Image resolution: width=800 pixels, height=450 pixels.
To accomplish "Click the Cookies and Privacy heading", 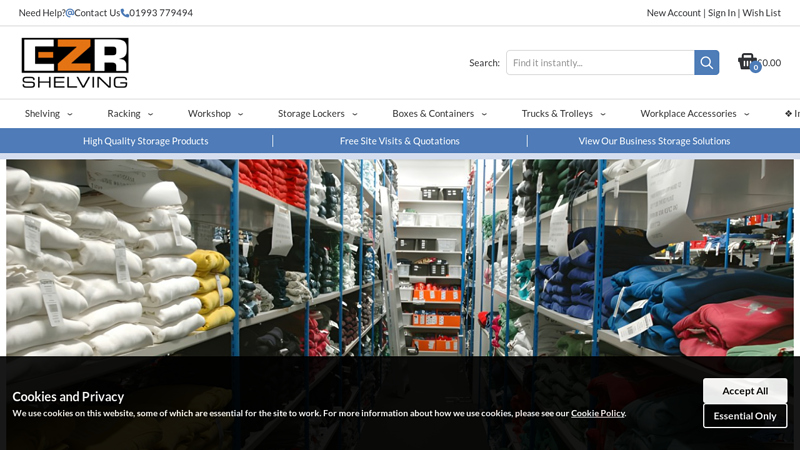I will (68, 396).
